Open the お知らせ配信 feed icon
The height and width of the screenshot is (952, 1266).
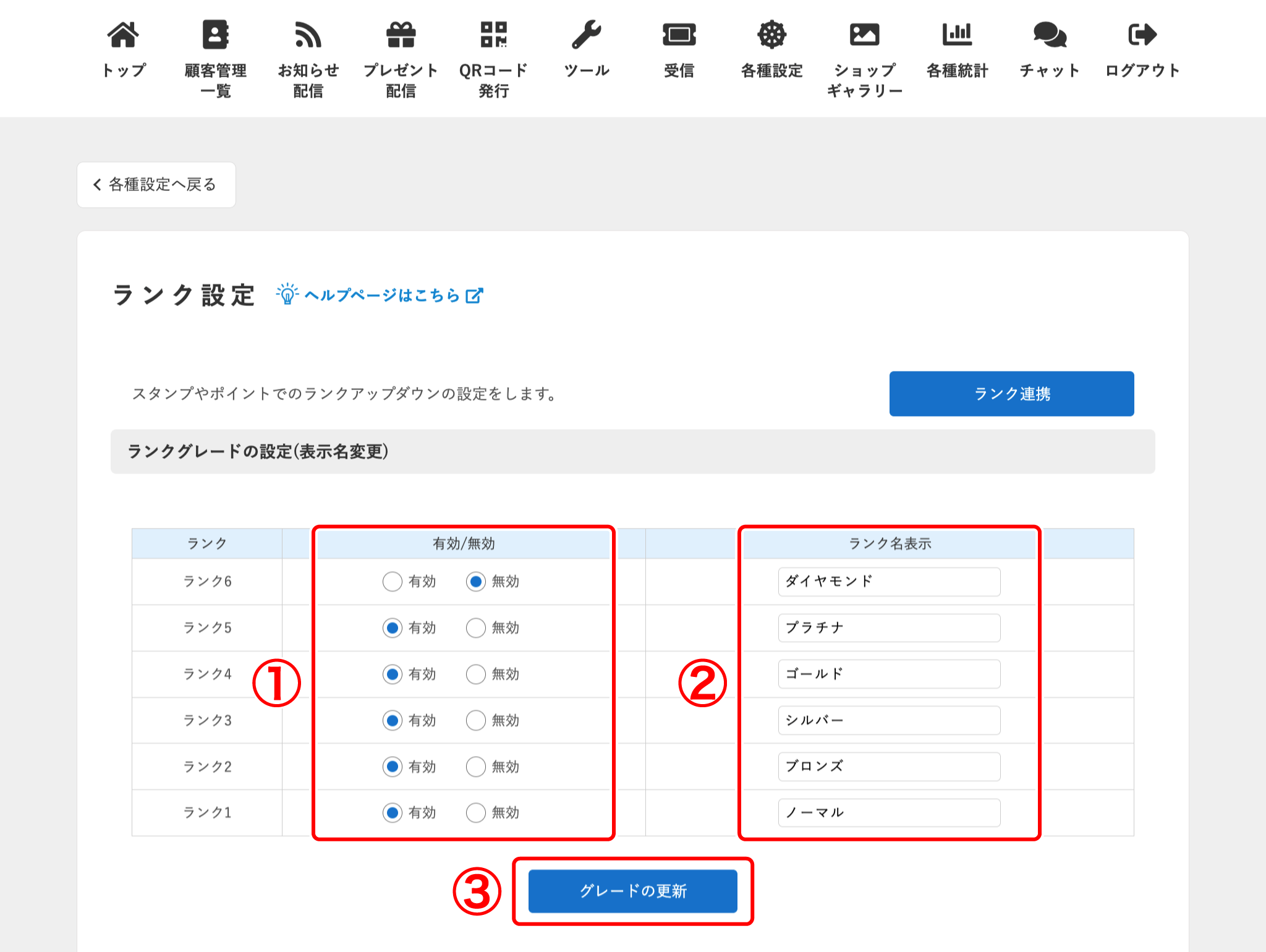point(308,35)
